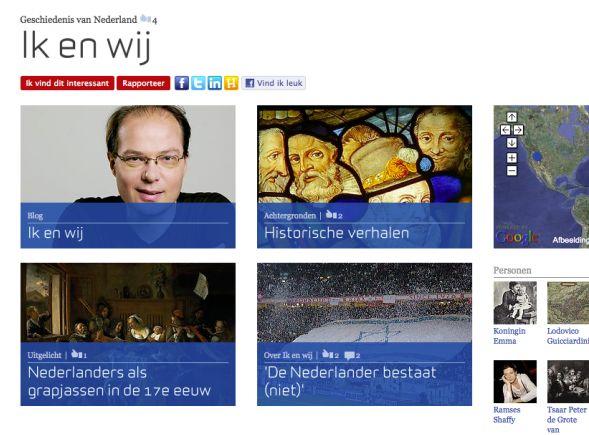Image resolution: width=589 pixels, height=435 pixels.
Task: Zoom out on map with minus
Action: [x=512, y=171]
